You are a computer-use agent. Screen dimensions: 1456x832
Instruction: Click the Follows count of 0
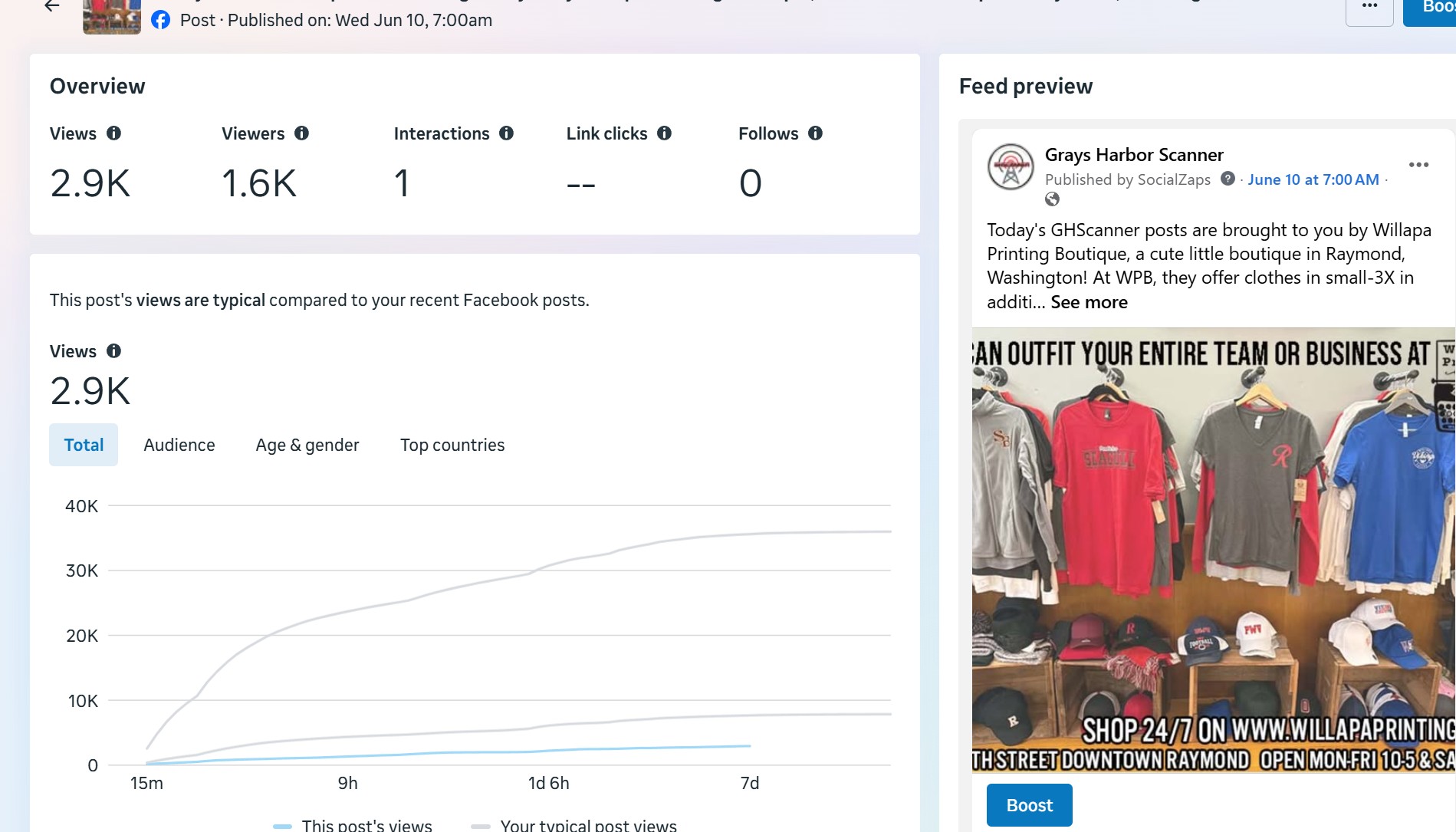[751, 183]
